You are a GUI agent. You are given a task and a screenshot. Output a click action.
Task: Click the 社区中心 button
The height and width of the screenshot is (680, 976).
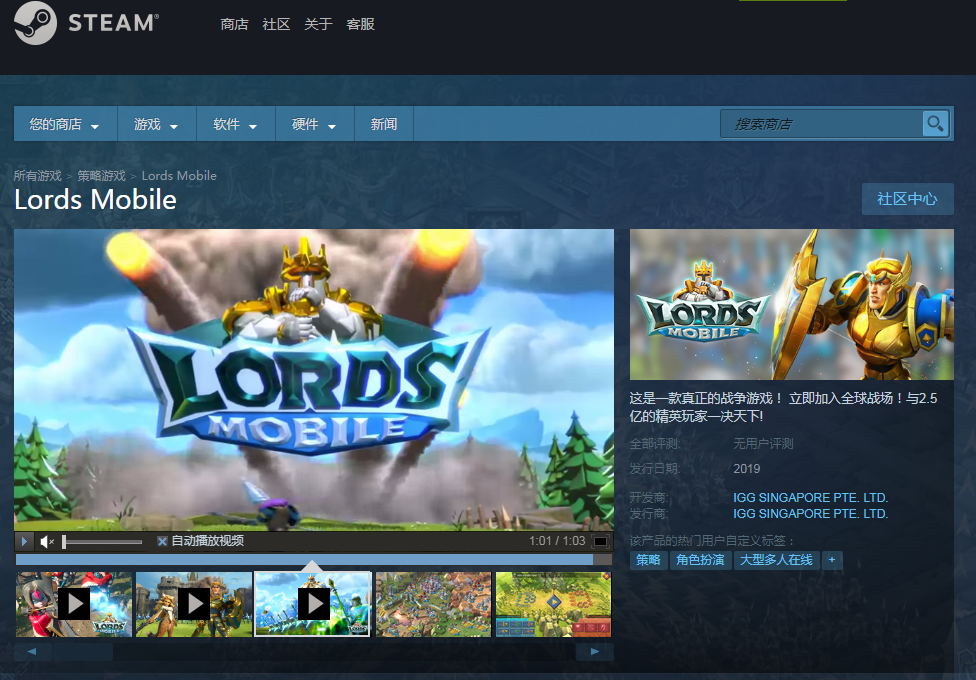coord(907,199)
